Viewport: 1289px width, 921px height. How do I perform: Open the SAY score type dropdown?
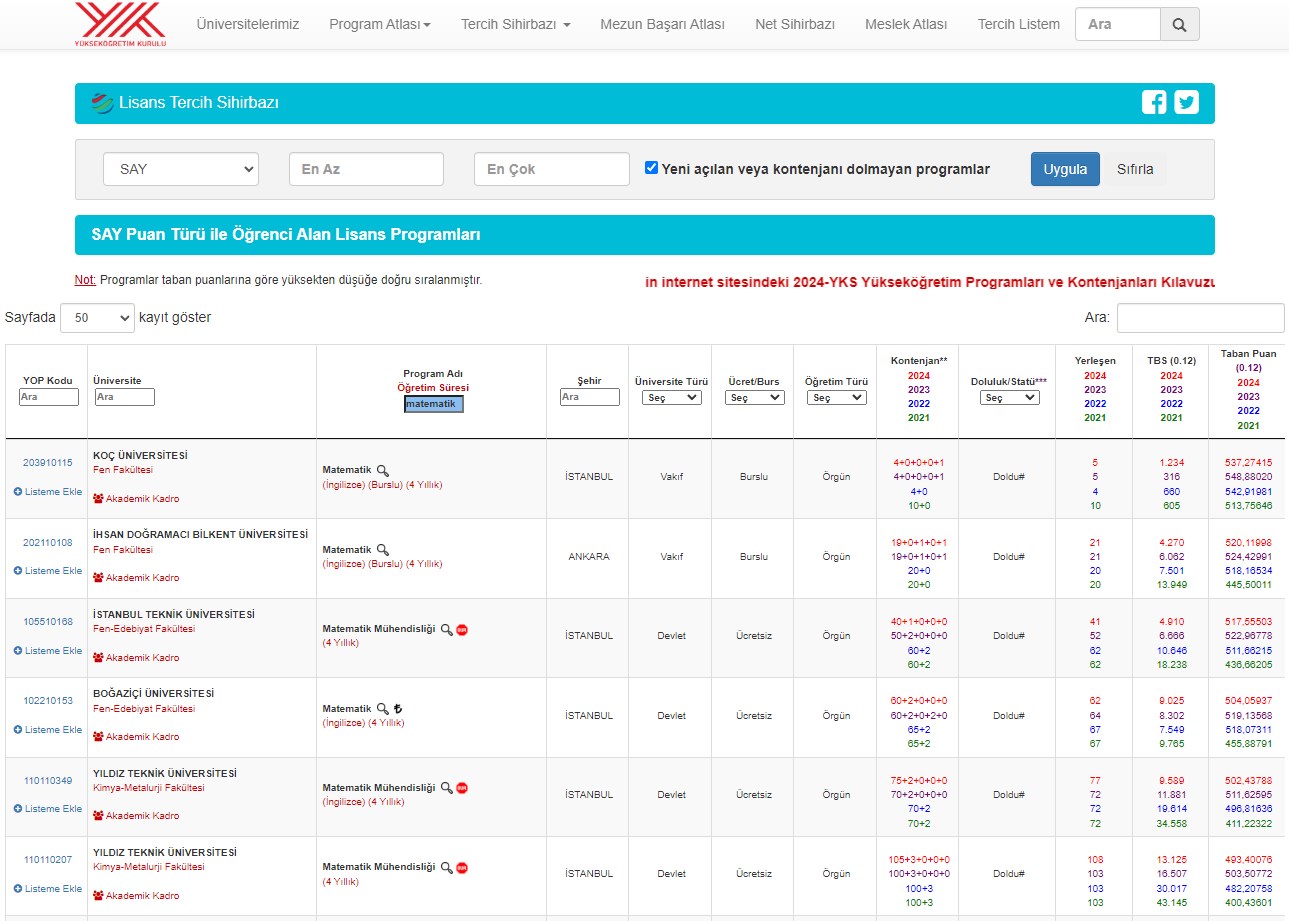pos(181,169)
